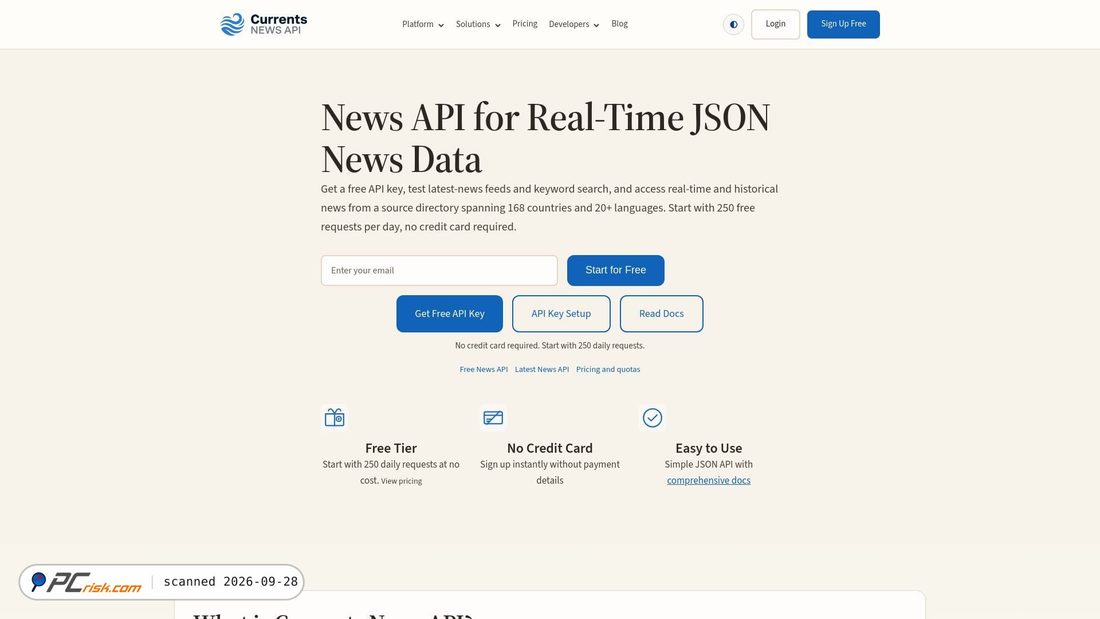Click the Free Tier heading
1100x619 pixels.
pyautogui.click(x=391, y=448)
